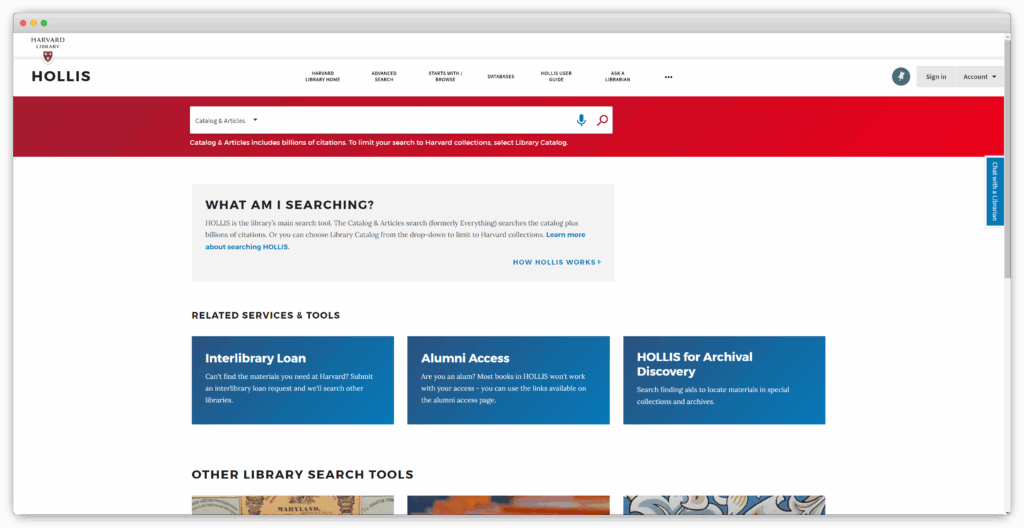Click the What Am I Searching? heading
Image resolution: width=1024 pixels, height=528 pixels.
291,205
